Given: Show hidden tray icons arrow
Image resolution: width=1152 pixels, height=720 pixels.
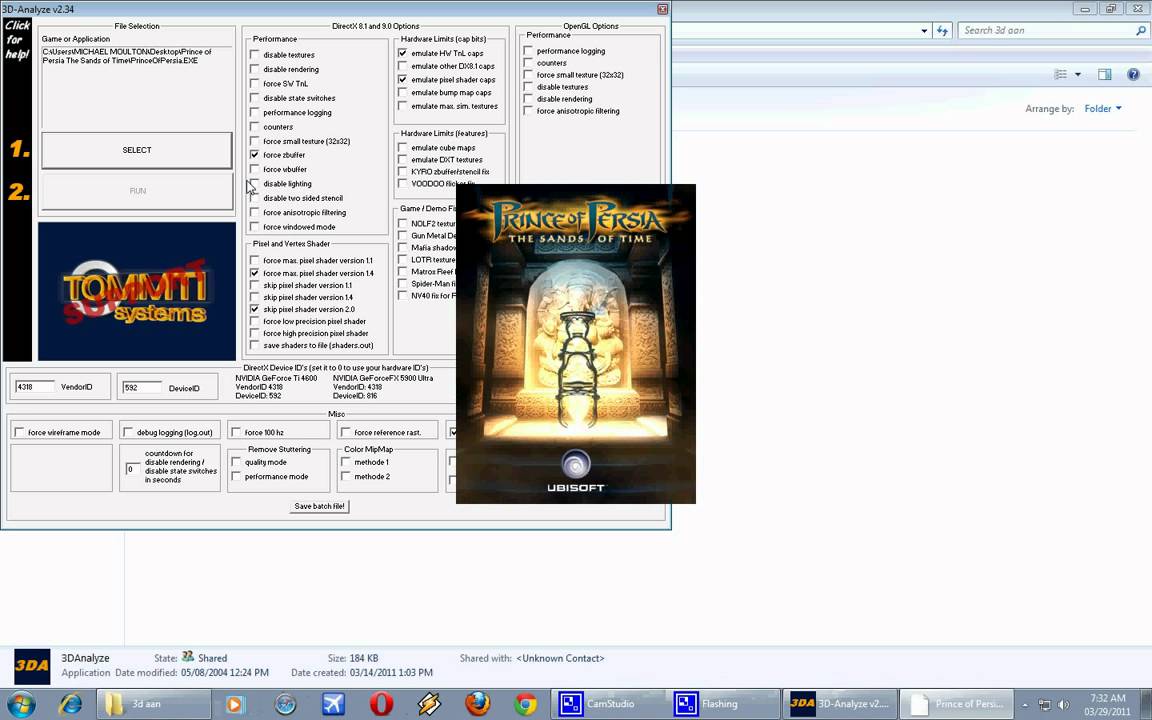Looking at the screenshot, I should [1025, 705].
